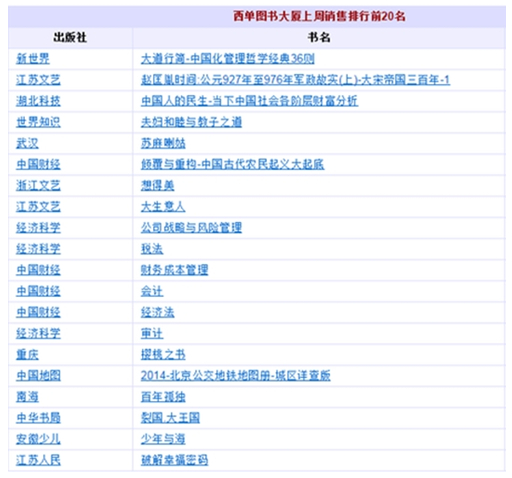Click 中国财经 publisher beside 倾覆与重构 book
Screen dimensions: 512x478
point(38,164)
